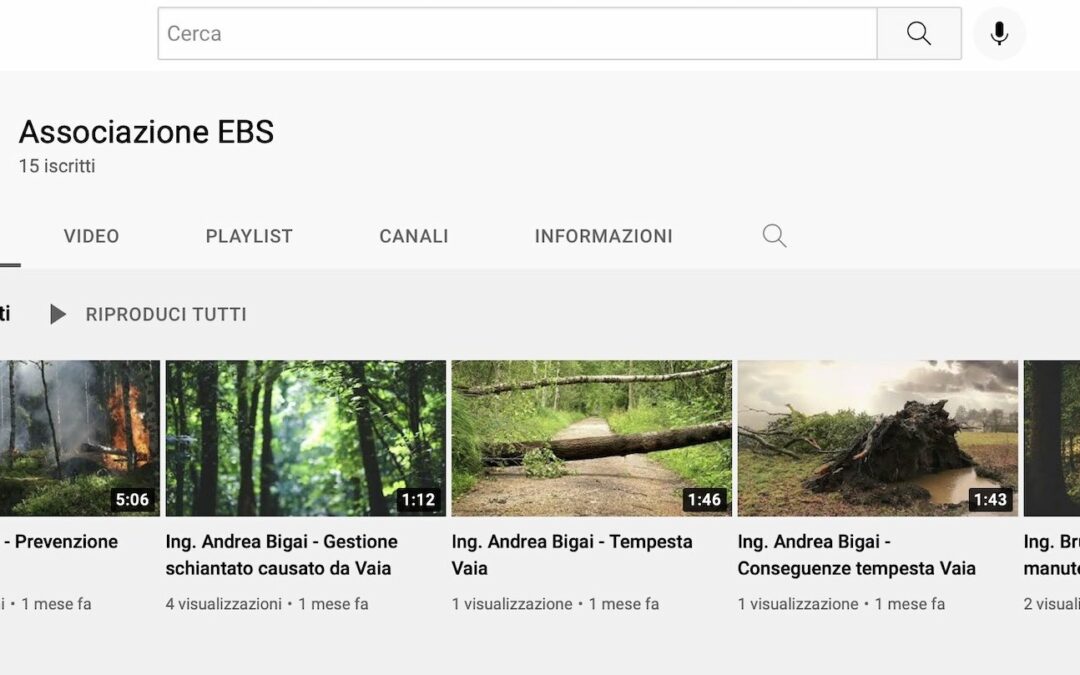Open the INFORMAZIONI tab
The image size is (1080, 675).
[x=603, y=236]
